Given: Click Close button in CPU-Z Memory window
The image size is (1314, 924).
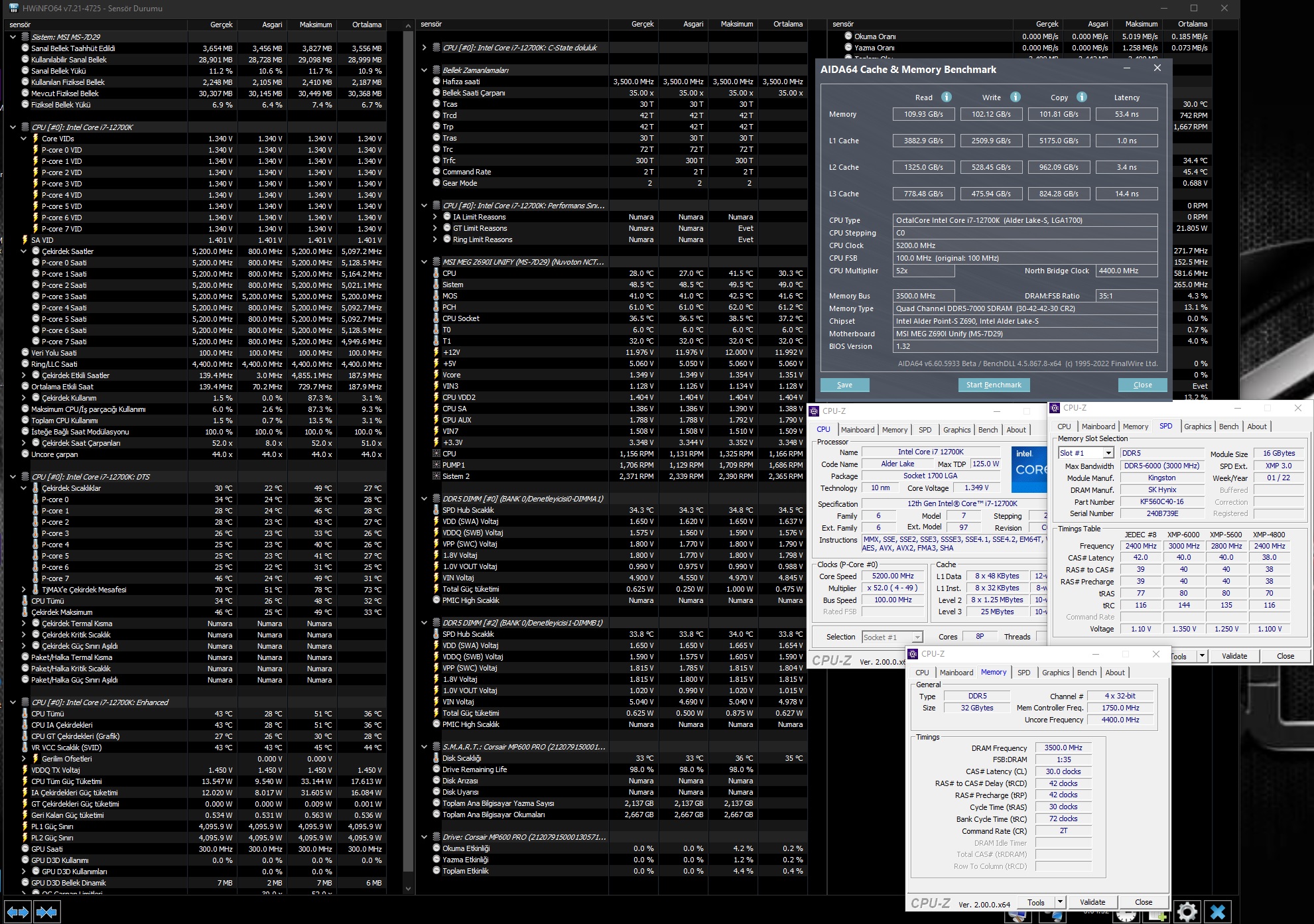Looking at the screenshot, I should (x=1143, y=902).
